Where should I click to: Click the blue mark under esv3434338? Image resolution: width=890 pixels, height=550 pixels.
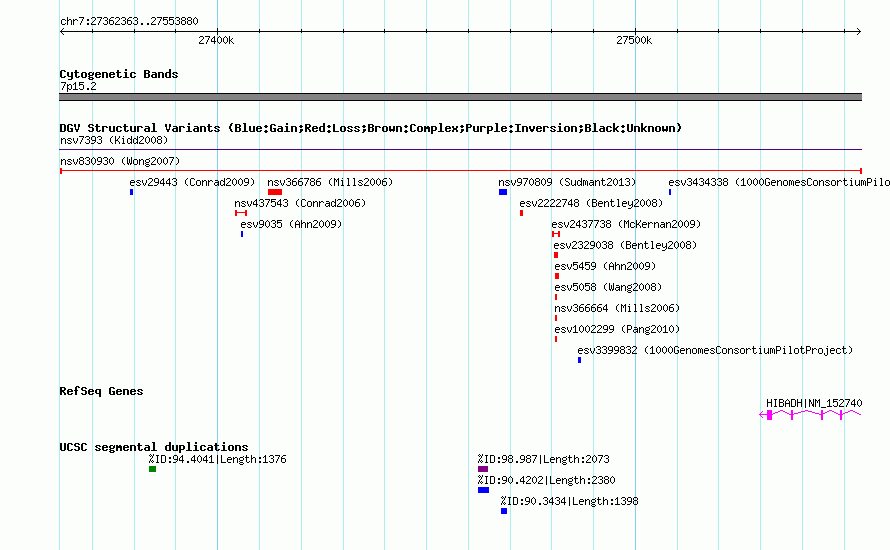click(x=670, y=192)
